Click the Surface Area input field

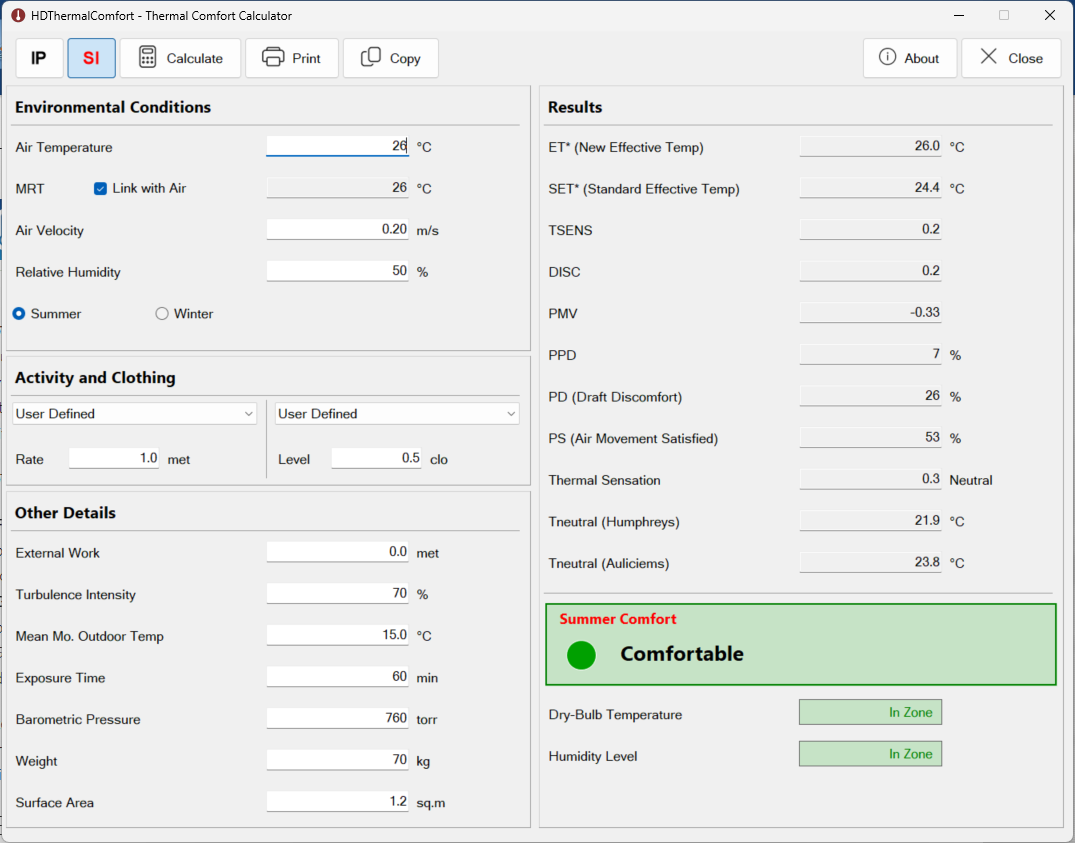pos(337,802)
